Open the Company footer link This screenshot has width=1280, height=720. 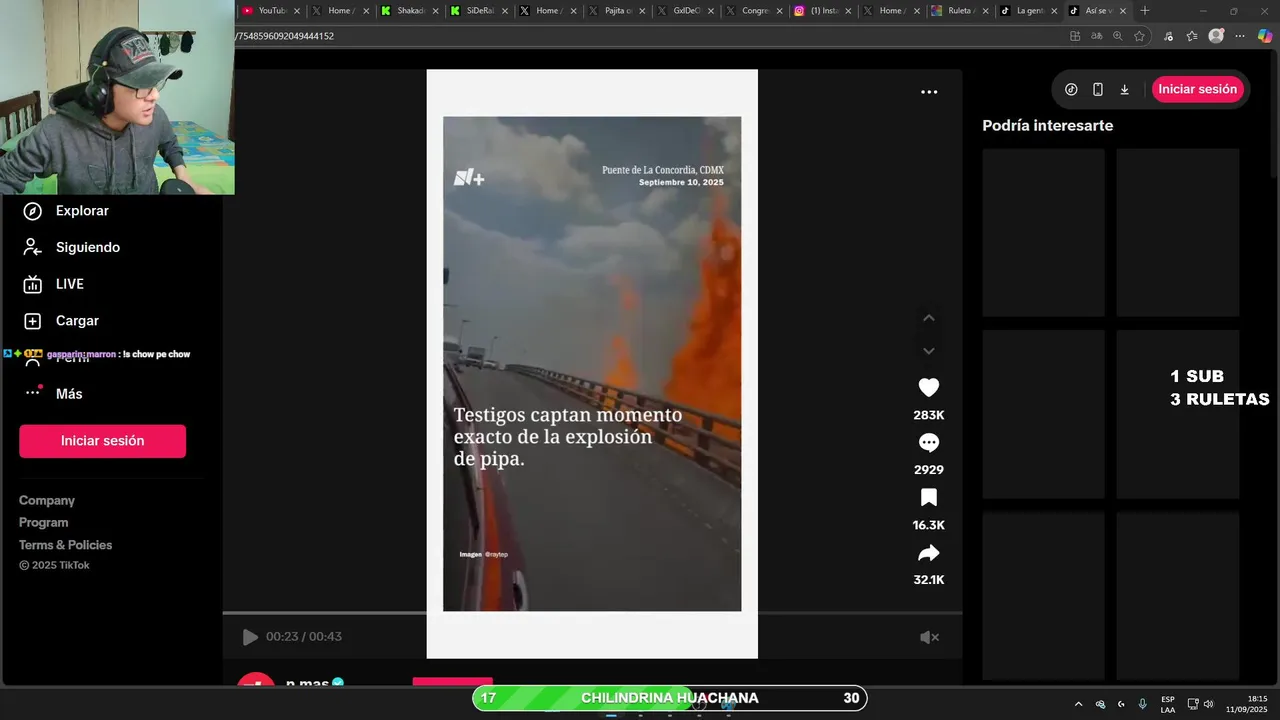coord(47,500)
